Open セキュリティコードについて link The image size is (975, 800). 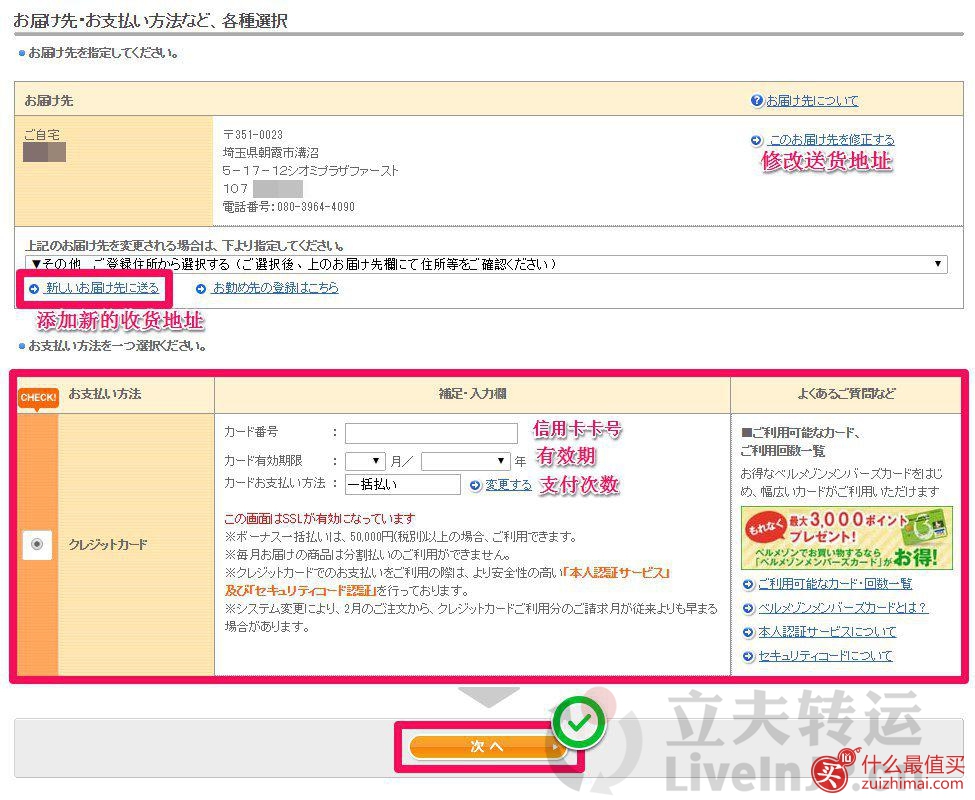click(x=825, y=656)
